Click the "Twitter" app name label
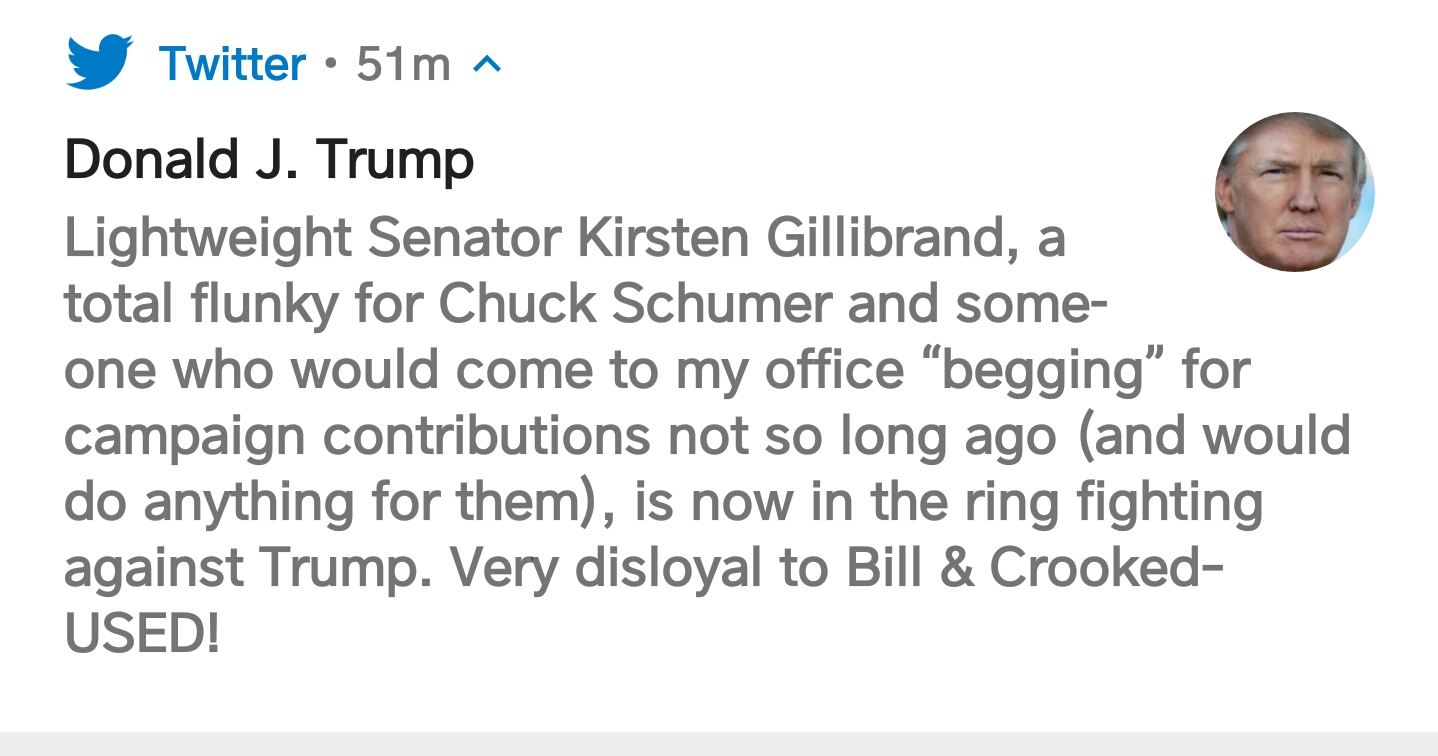Viewport: 1438px width, 756px height. (232, 65)
